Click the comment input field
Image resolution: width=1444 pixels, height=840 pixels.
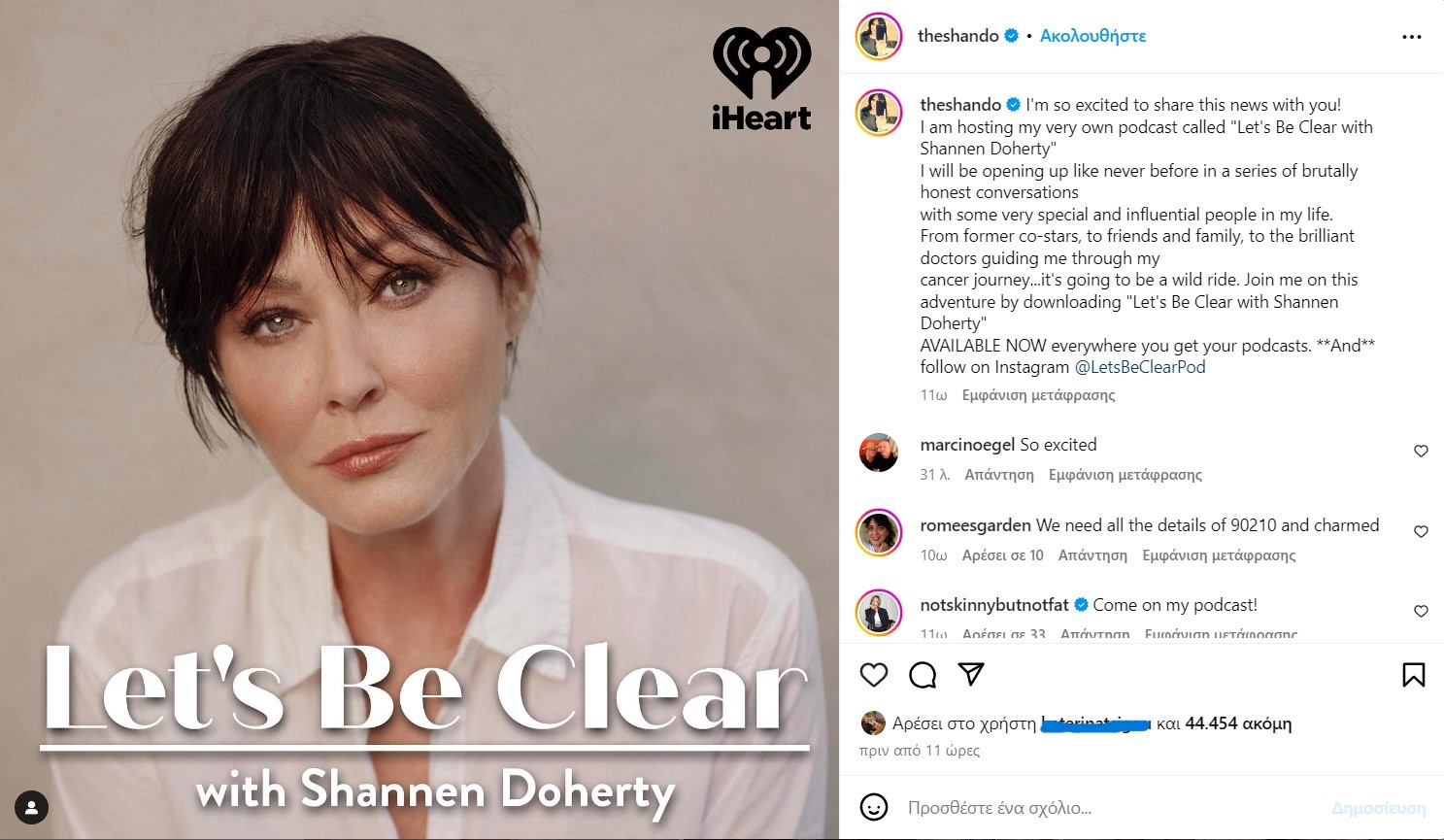[x=1107, y=808]
